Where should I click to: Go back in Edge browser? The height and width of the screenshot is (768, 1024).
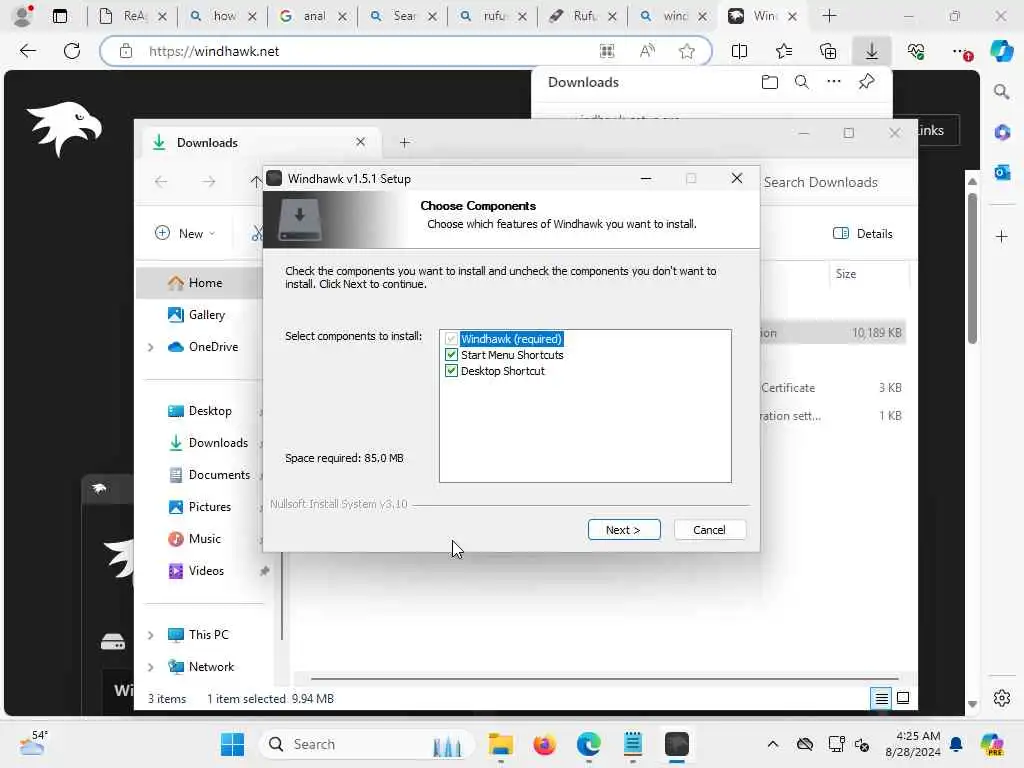pos(27,51)
